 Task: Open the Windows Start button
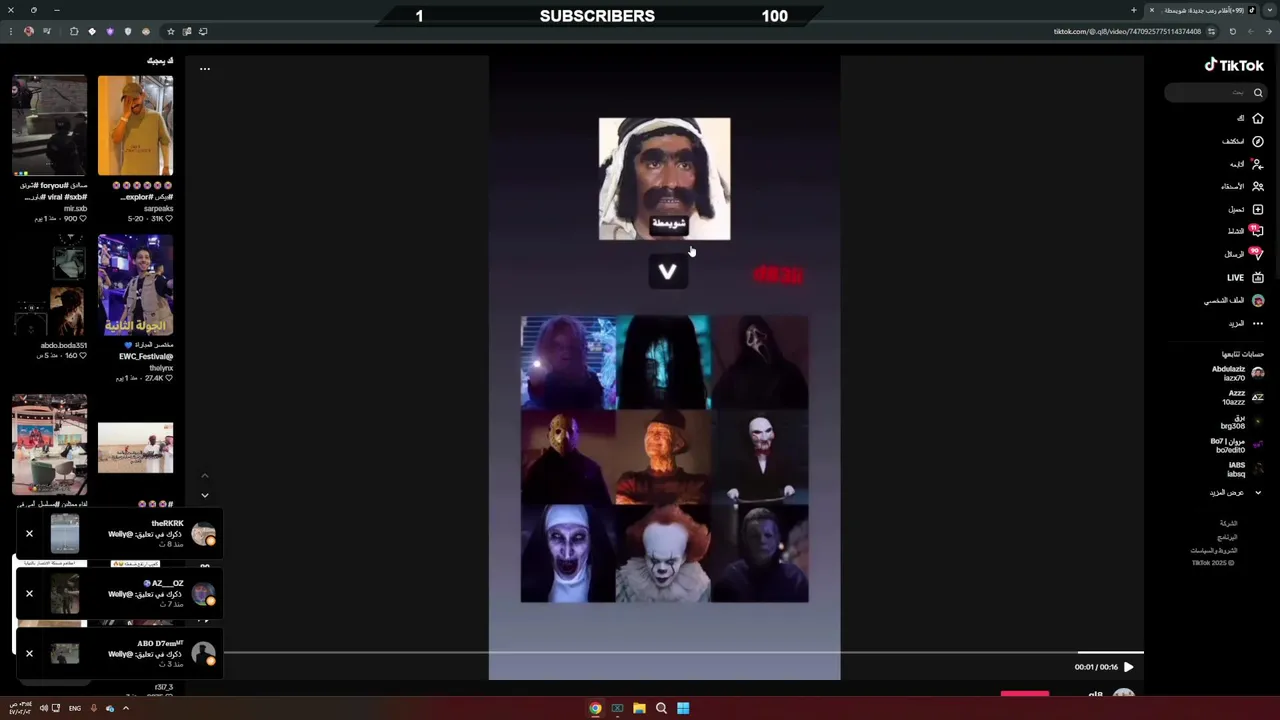point(683,708)
